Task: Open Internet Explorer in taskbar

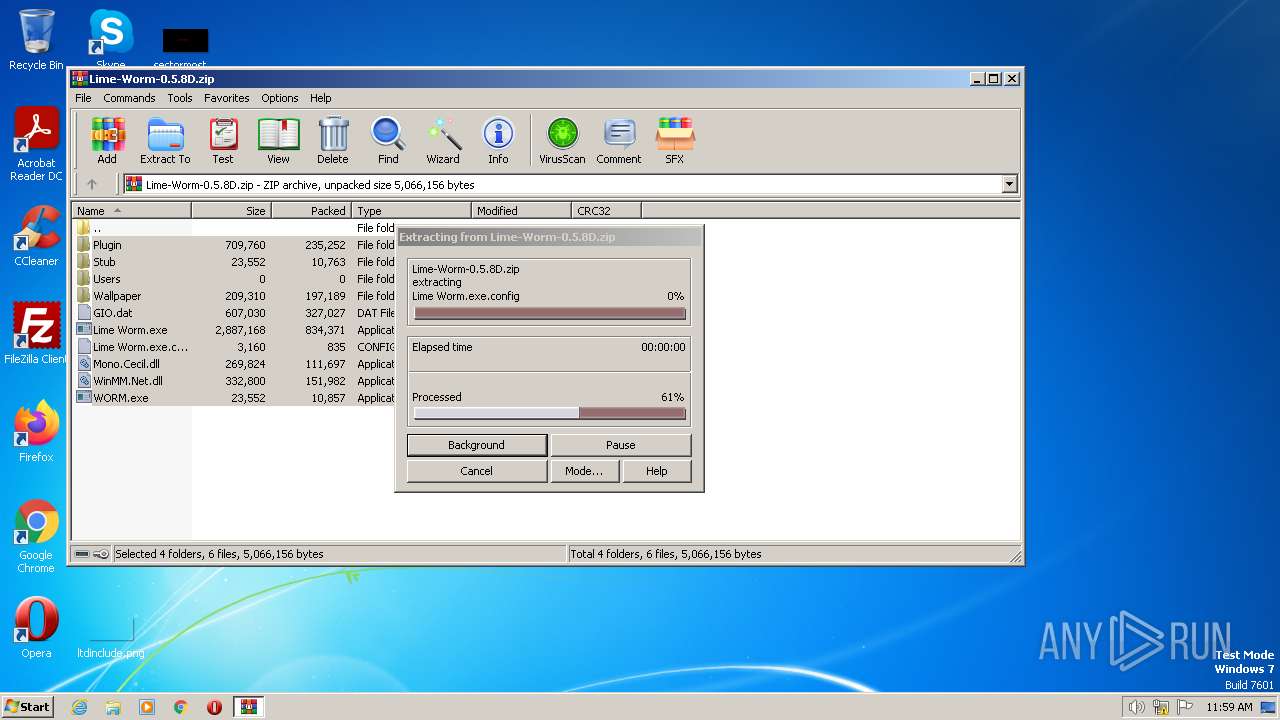Action: (x=79, y=707)
